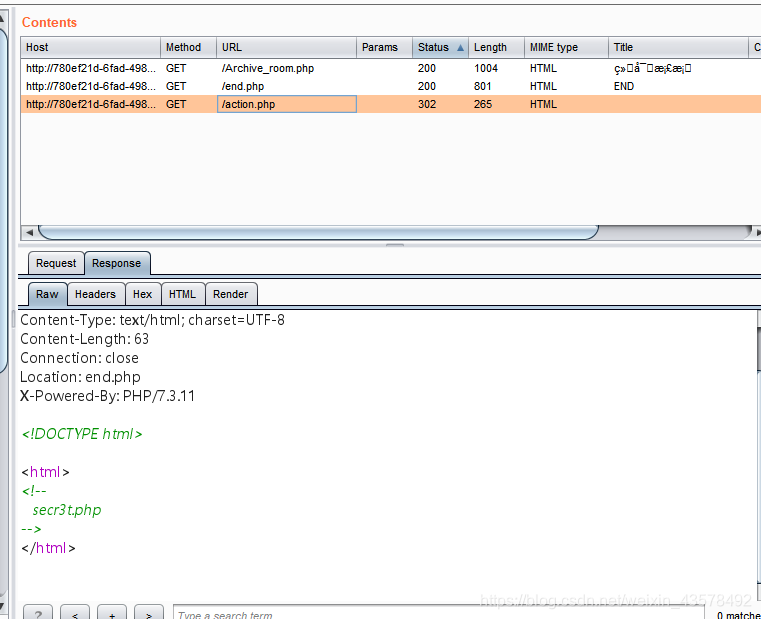Viewport: 761px width, 619px height.
Task: Go to previous search match button
Action: tap(75, 613)
